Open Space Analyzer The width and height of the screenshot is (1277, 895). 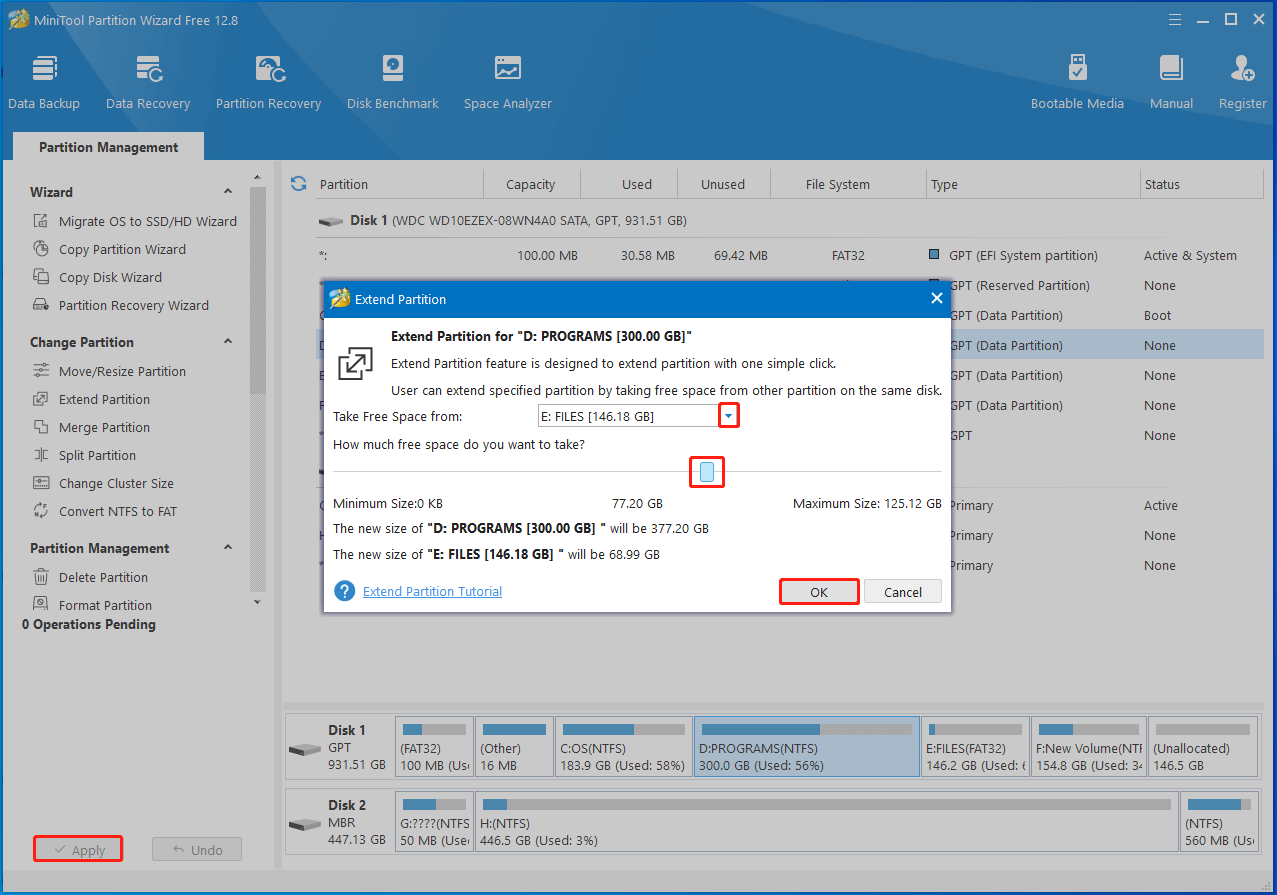(507, 82)
